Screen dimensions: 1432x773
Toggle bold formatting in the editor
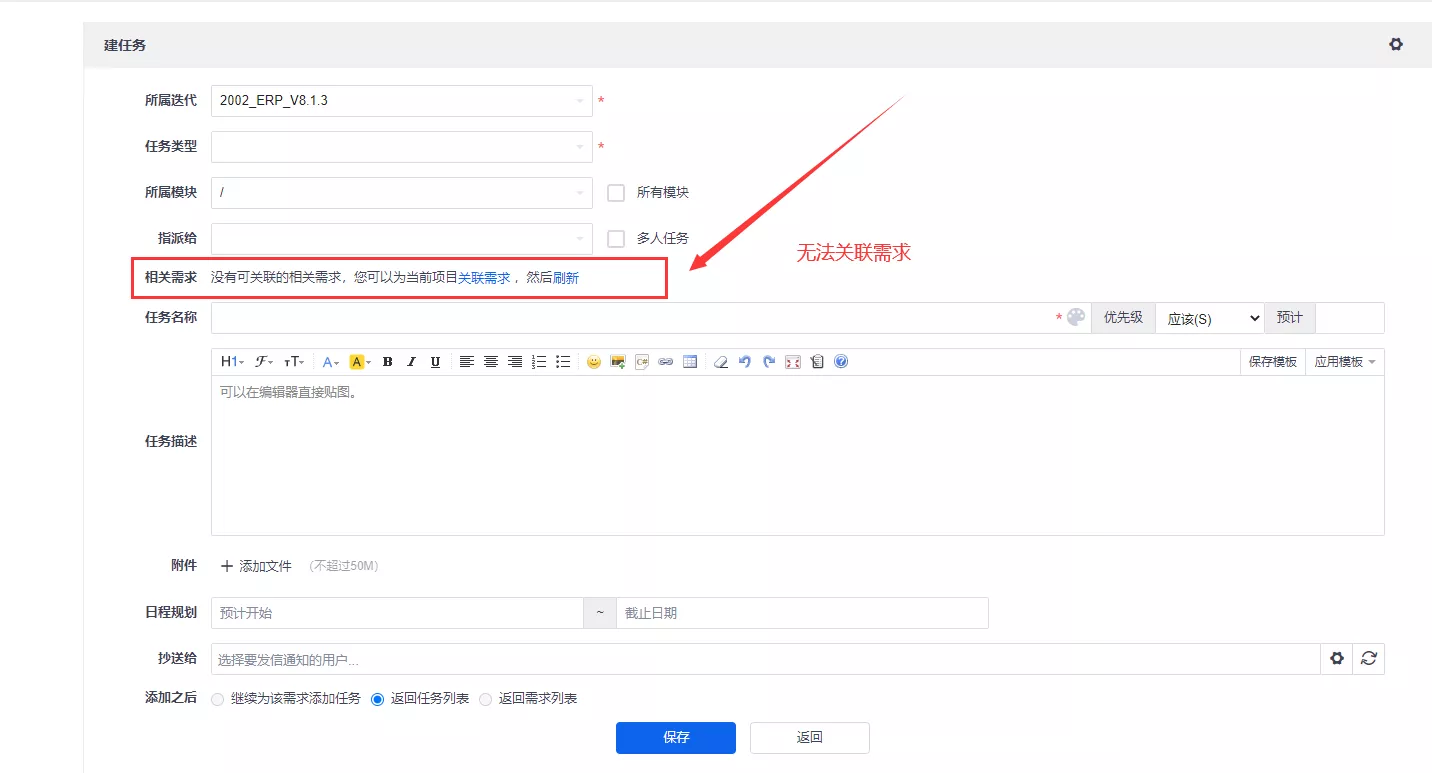click(x=387, y=362)
